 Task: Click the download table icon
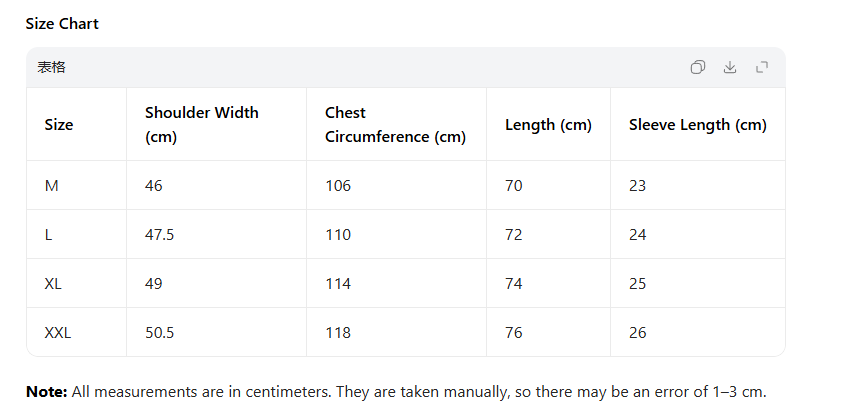click(730, 67)
